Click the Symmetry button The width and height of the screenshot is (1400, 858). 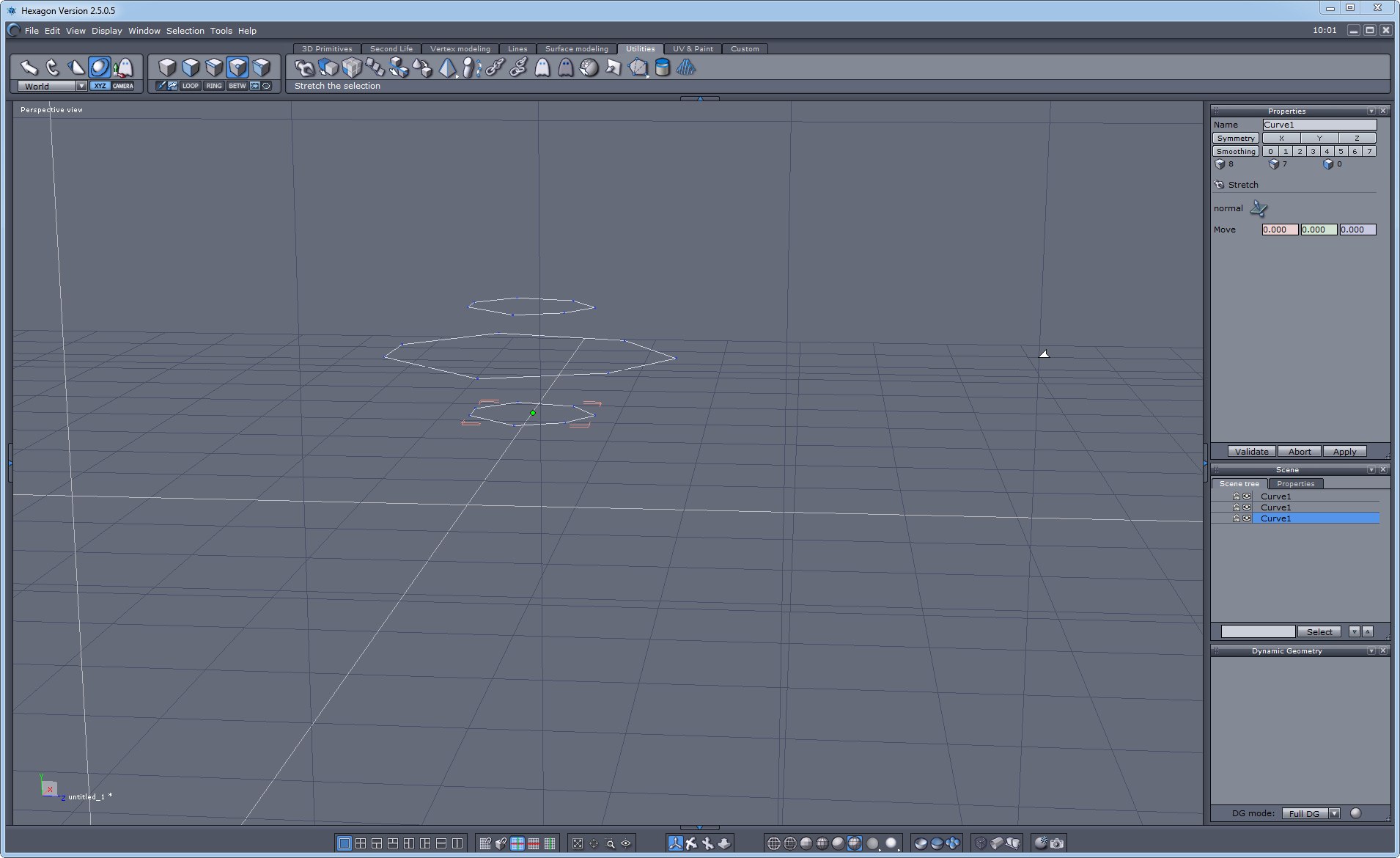pos(1236,138)
